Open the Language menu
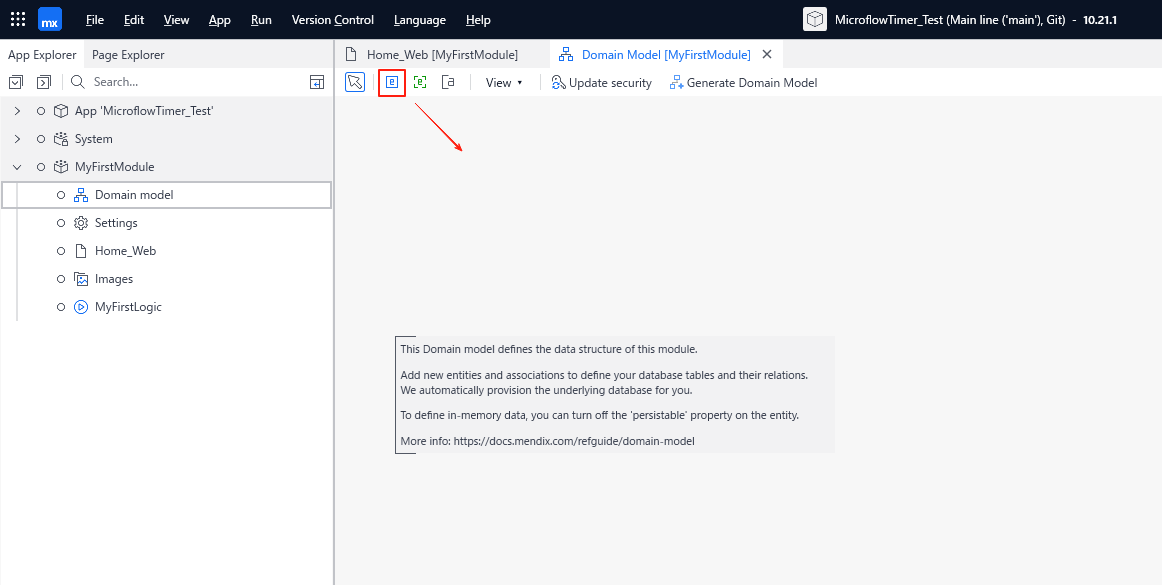 420,20
